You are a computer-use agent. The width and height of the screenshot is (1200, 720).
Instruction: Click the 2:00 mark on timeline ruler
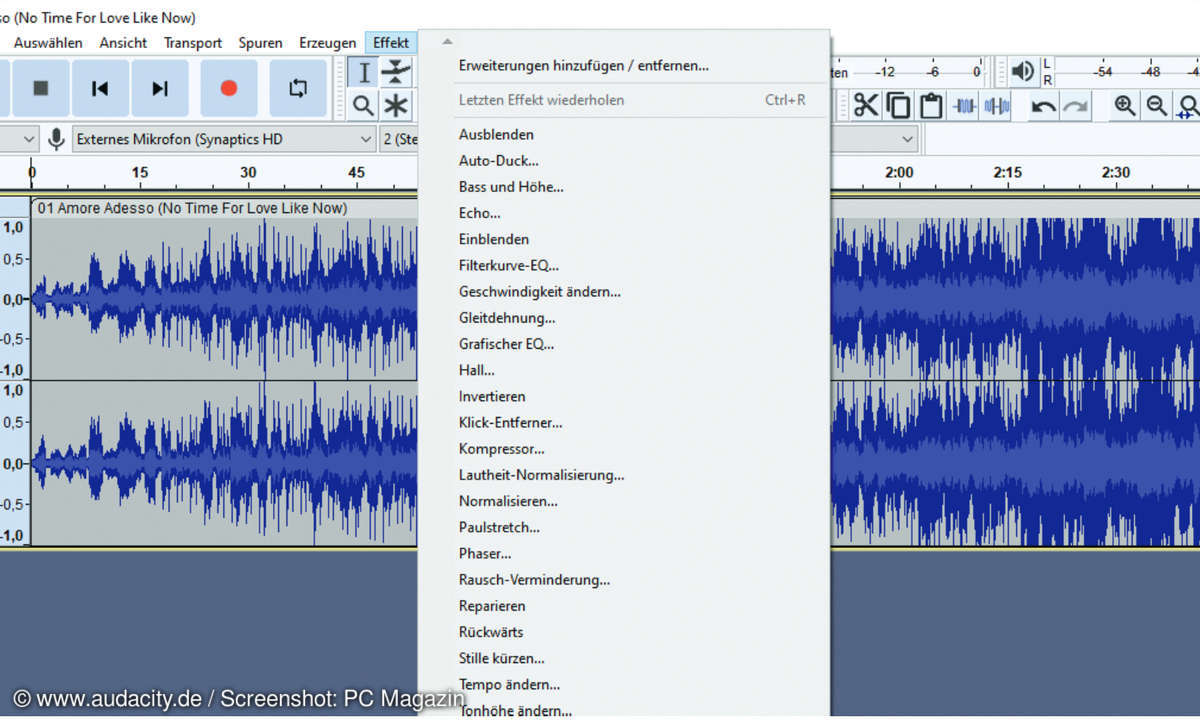[898, 172]
